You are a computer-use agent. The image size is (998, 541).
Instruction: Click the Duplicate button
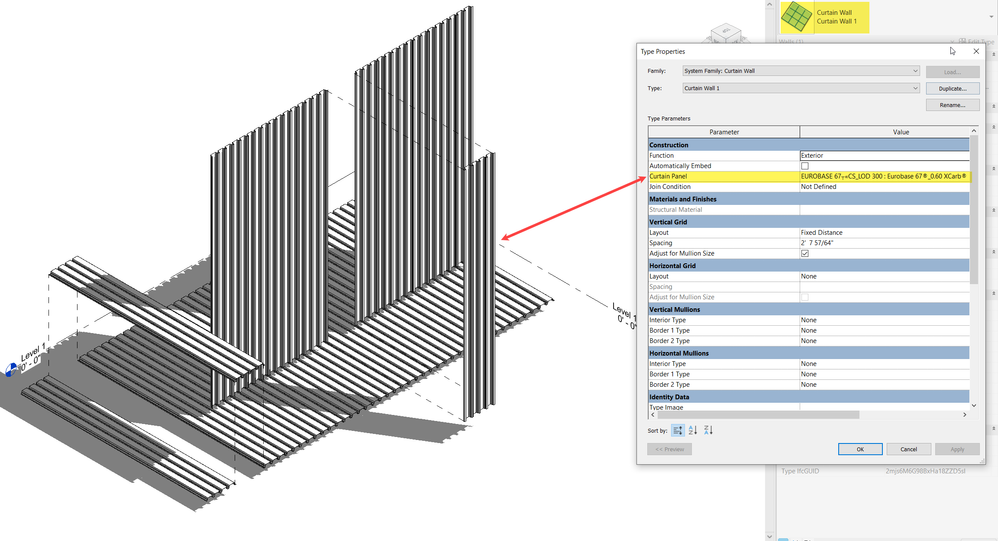(x=952, y=88)
